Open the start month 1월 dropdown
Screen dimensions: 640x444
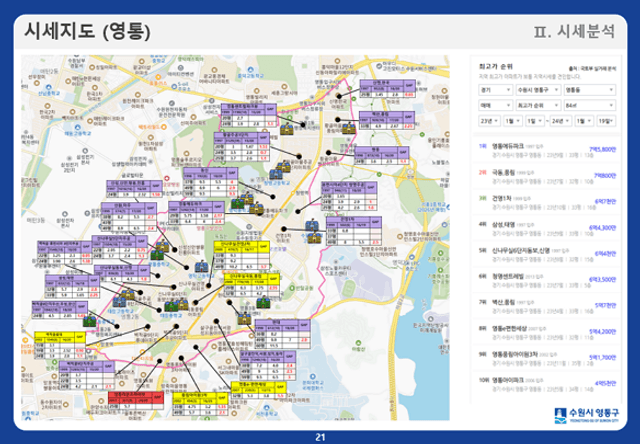pos(513,121)
